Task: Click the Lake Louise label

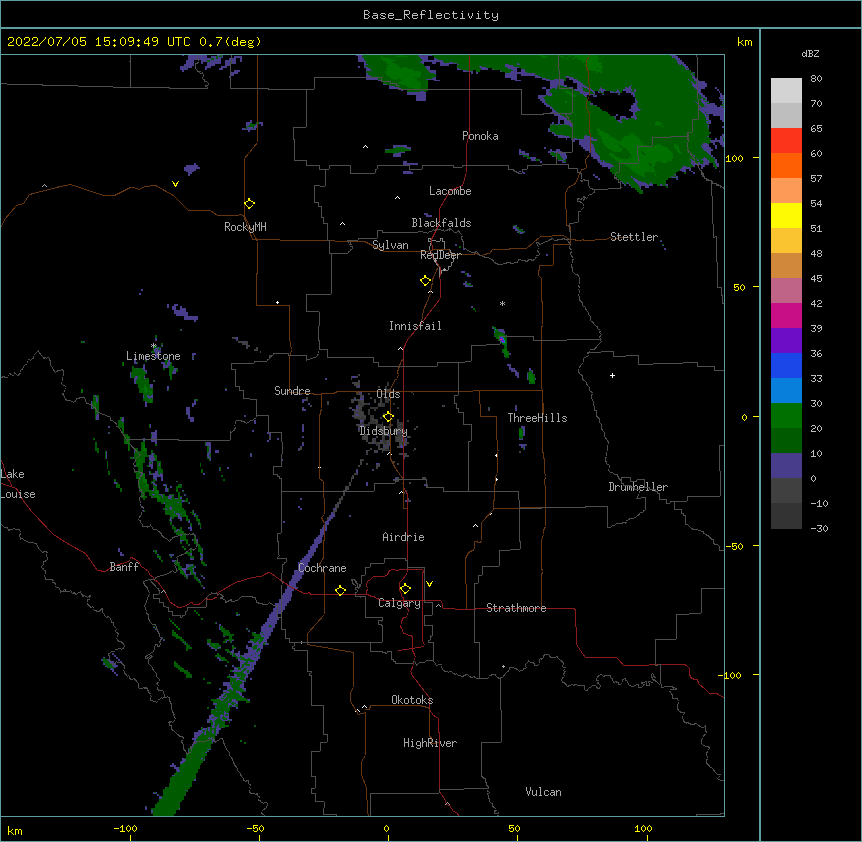Action: [x=18, y=484]
